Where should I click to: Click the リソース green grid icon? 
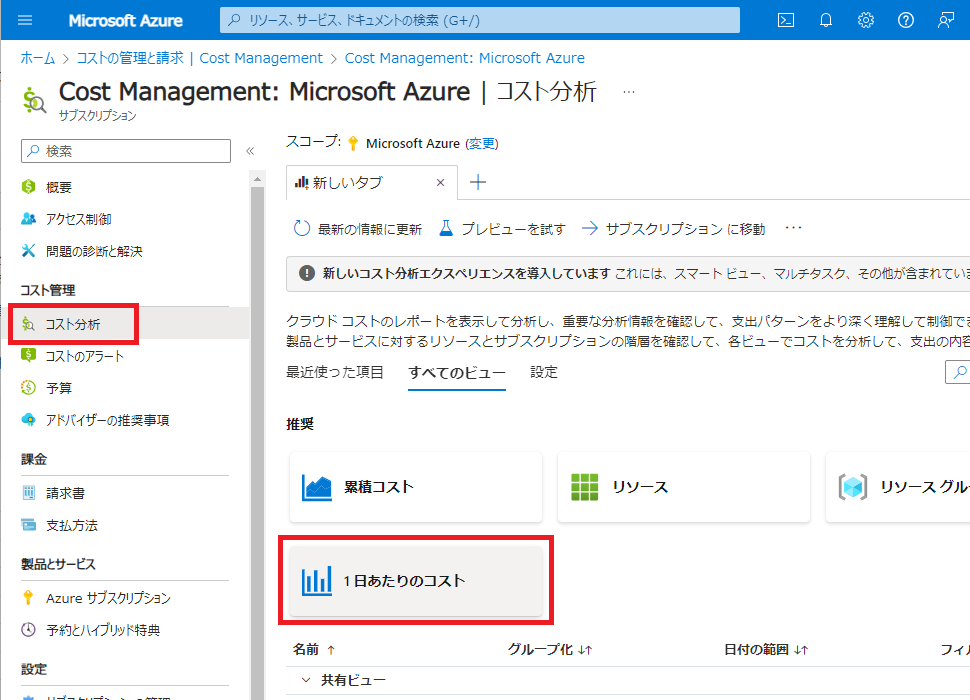click(585, 487)
